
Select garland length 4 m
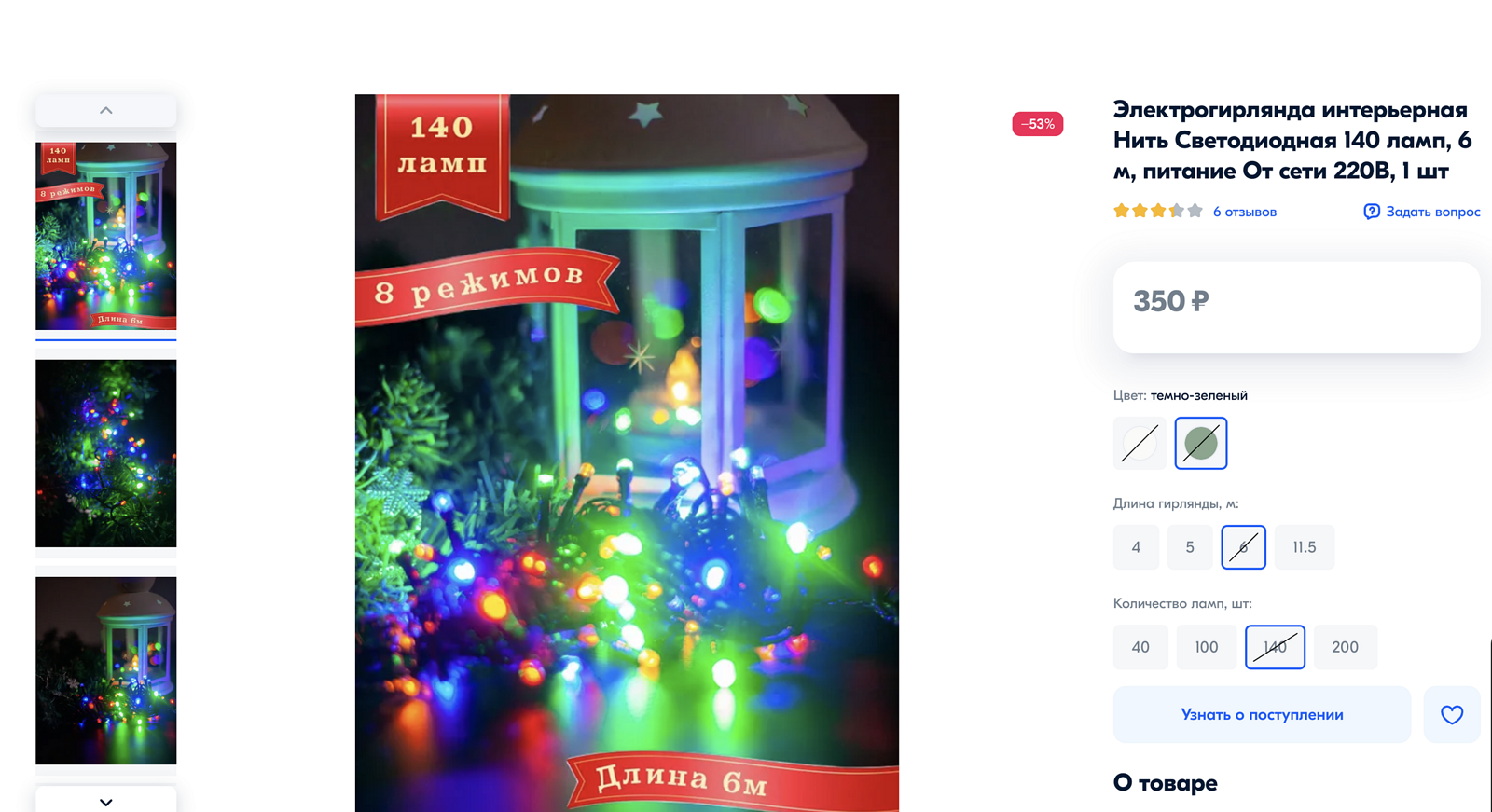click(x=1136, y=547)
